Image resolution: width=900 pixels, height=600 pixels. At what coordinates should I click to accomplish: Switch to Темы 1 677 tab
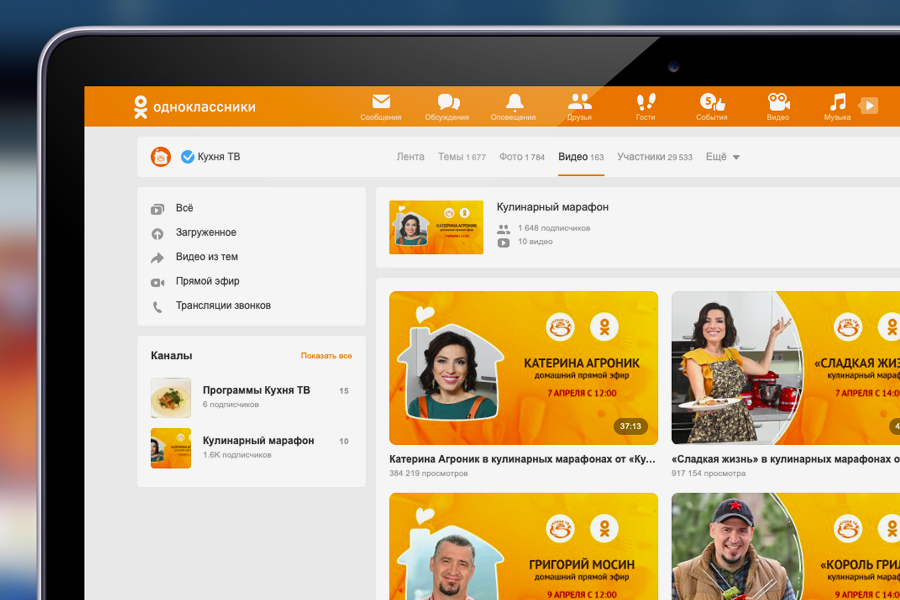461,157
